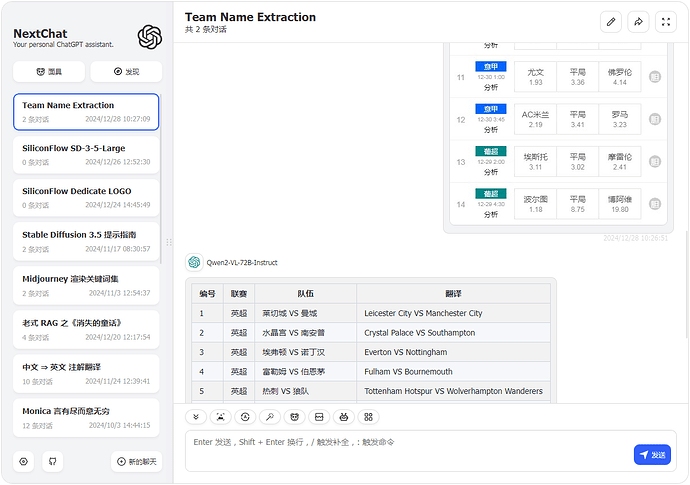Click the Qwen2-VL-72B-Instruct model name label
690x485 pixels.
point(242,263)
